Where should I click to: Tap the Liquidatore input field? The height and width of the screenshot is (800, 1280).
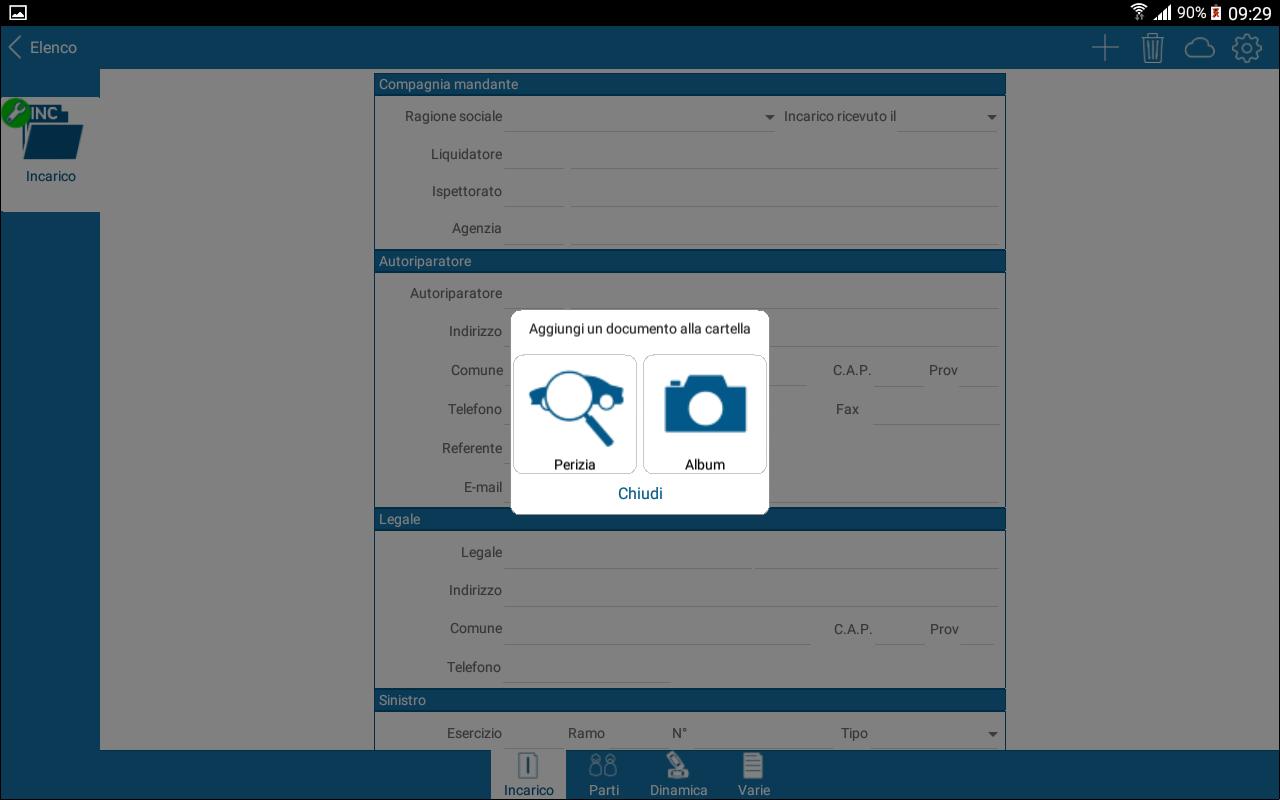pyautogui.click(x=783, y=155)
